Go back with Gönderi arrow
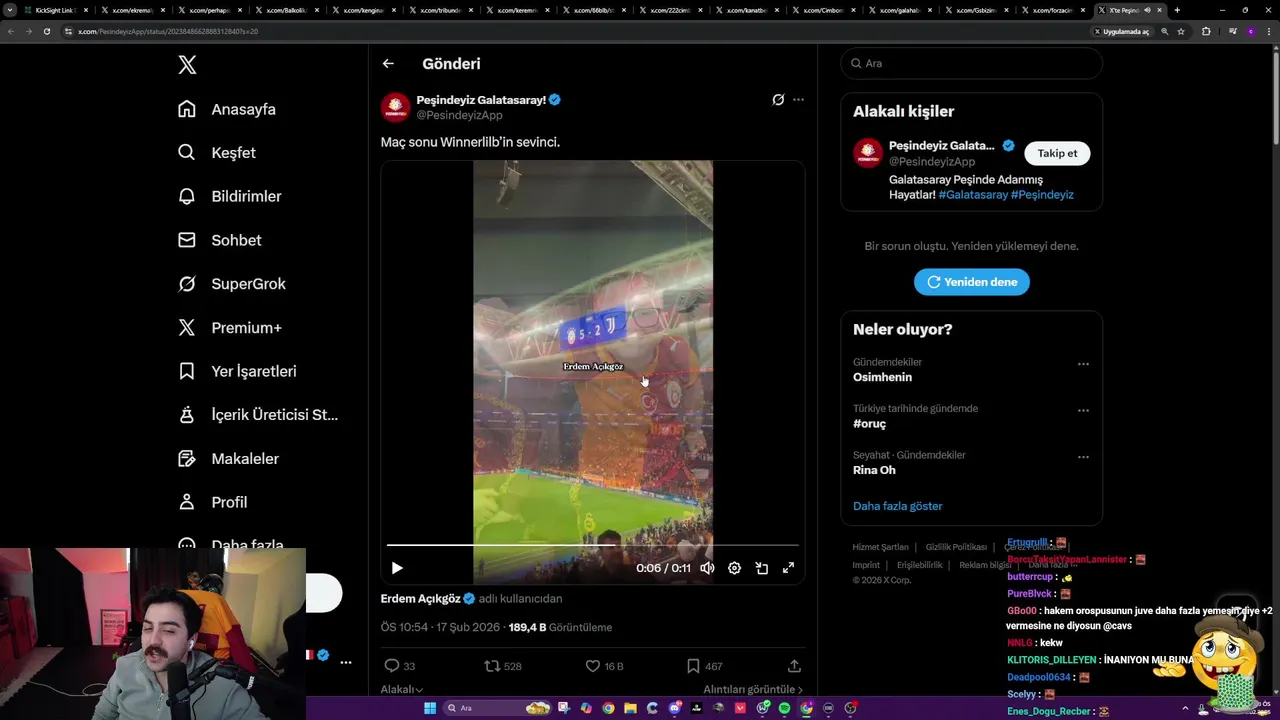This screenshot has height=720, width=1280. [x=388, y=63]
